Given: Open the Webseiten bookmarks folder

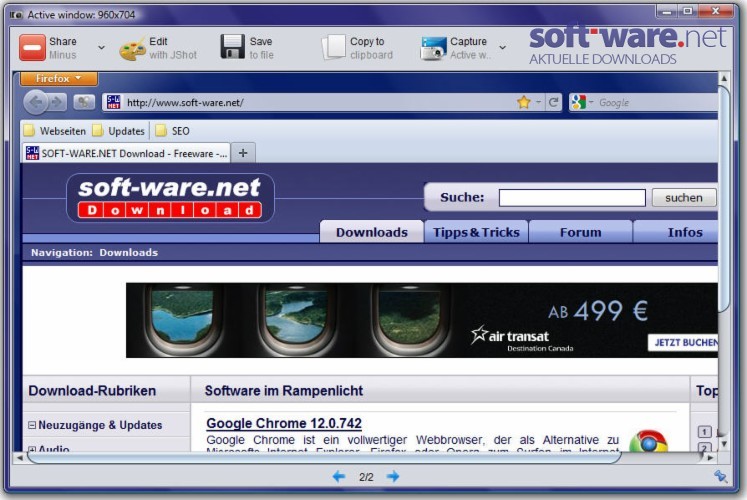Looking at the screenshot, I should [55, 131].
